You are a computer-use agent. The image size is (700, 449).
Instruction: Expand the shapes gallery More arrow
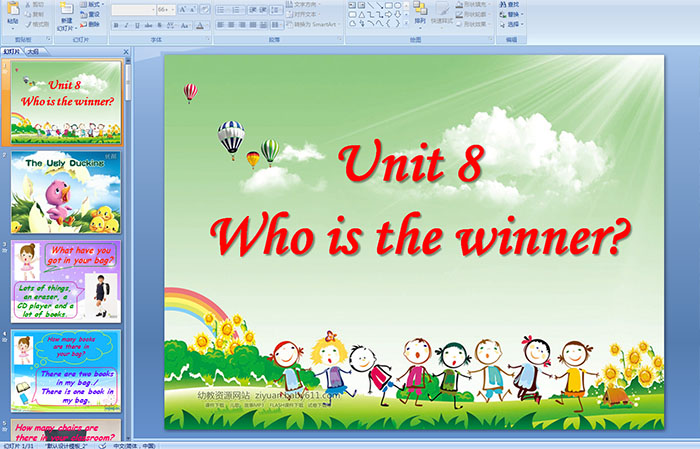point(406,24)
